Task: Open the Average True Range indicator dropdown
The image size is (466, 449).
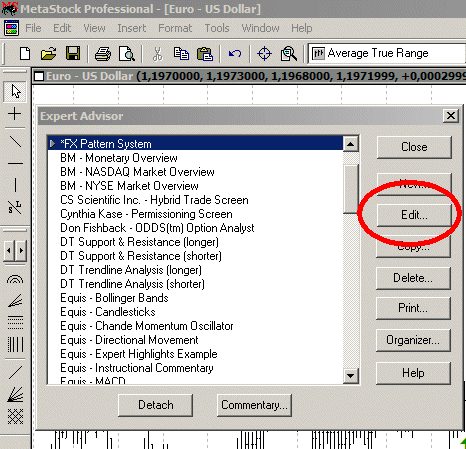Action: (387, 53)
